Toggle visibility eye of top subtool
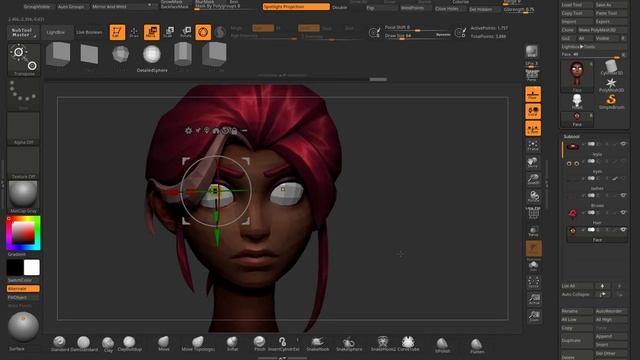The height and width of the screenshot is (360, 640). [x=623, y=144]
